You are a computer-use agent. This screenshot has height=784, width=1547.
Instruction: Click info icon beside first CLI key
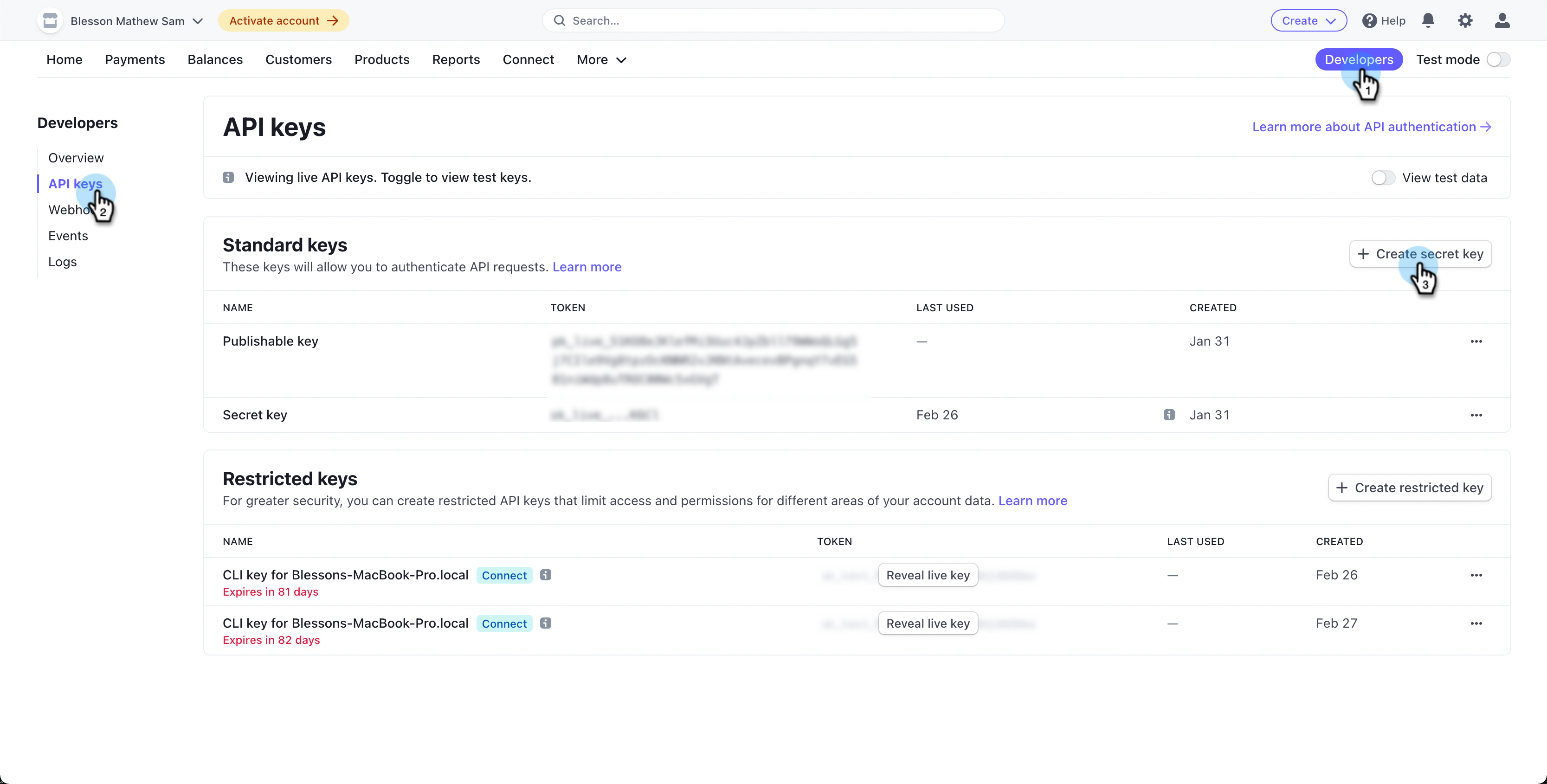(545, 574)
